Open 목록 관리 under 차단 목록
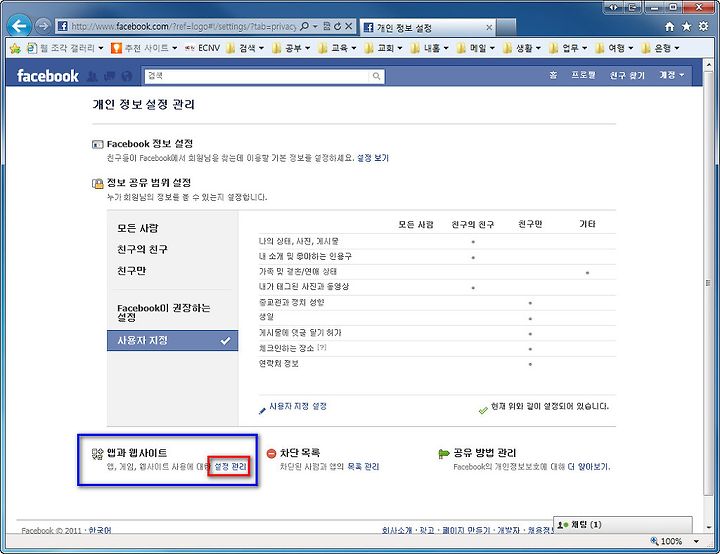Image resolution: width=720 pixels, height=554 pixels. click(x=363, y=466)
